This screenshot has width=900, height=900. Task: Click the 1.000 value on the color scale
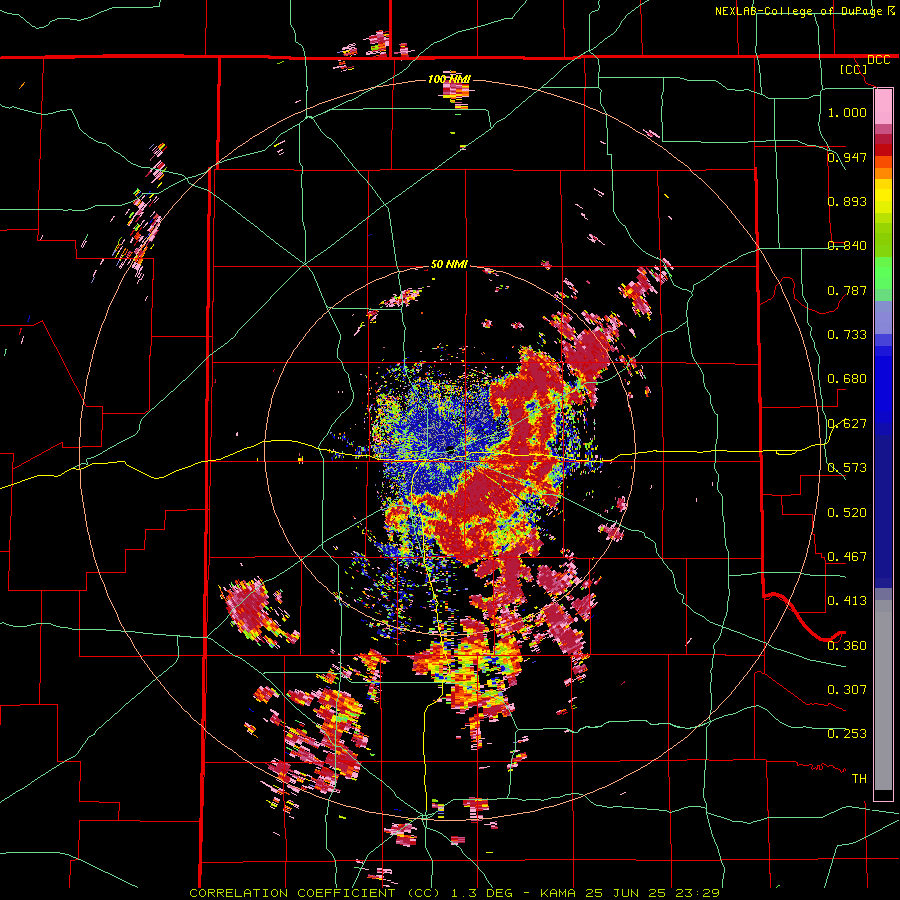(847, 112)
